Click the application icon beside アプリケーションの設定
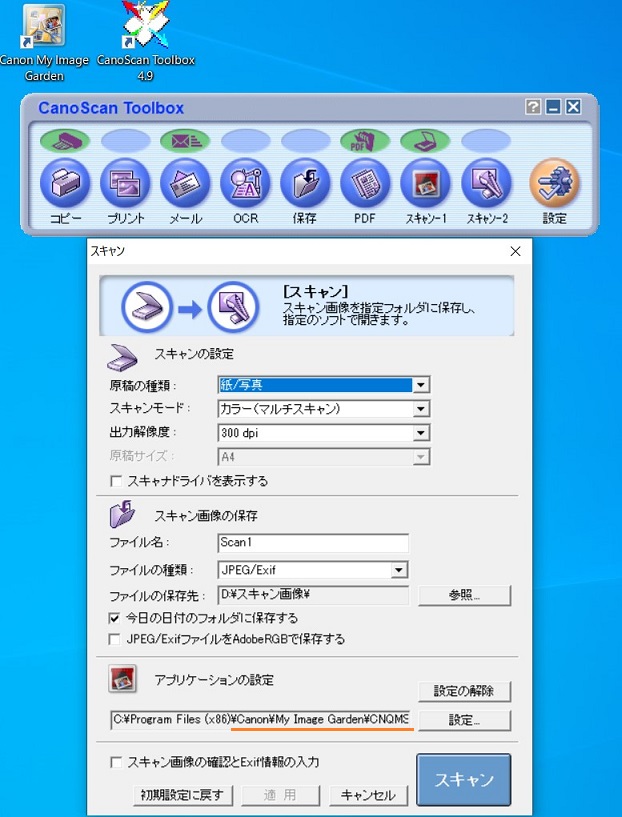The image size is (622, 817). (x=122, y=678)
